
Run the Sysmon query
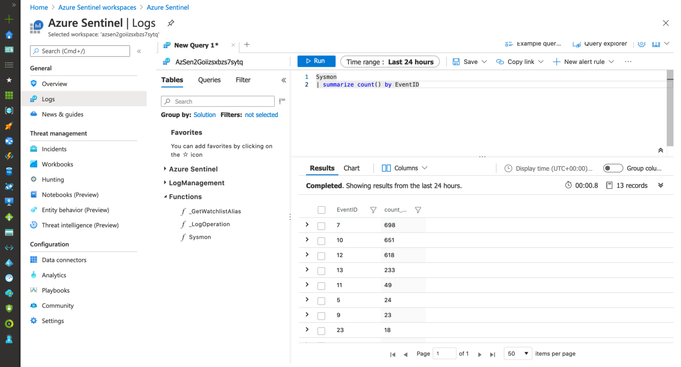[316, 61]
